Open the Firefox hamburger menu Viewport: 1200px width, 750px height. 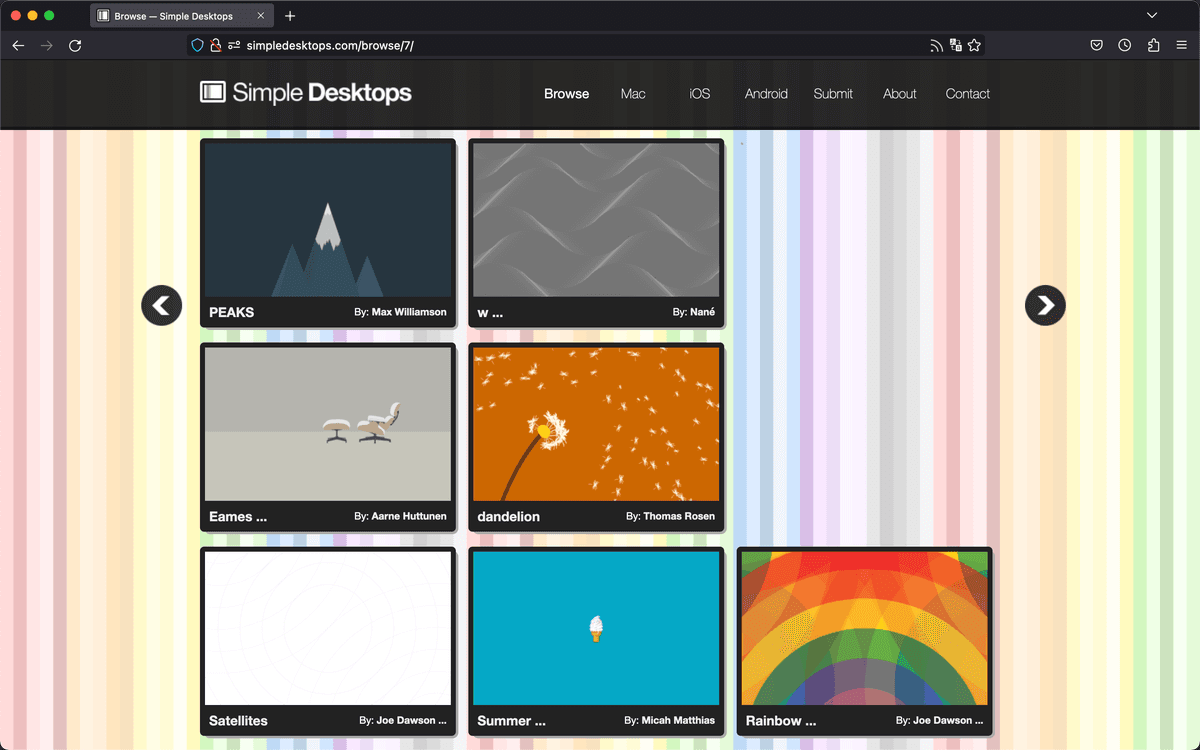(1182, 45)
